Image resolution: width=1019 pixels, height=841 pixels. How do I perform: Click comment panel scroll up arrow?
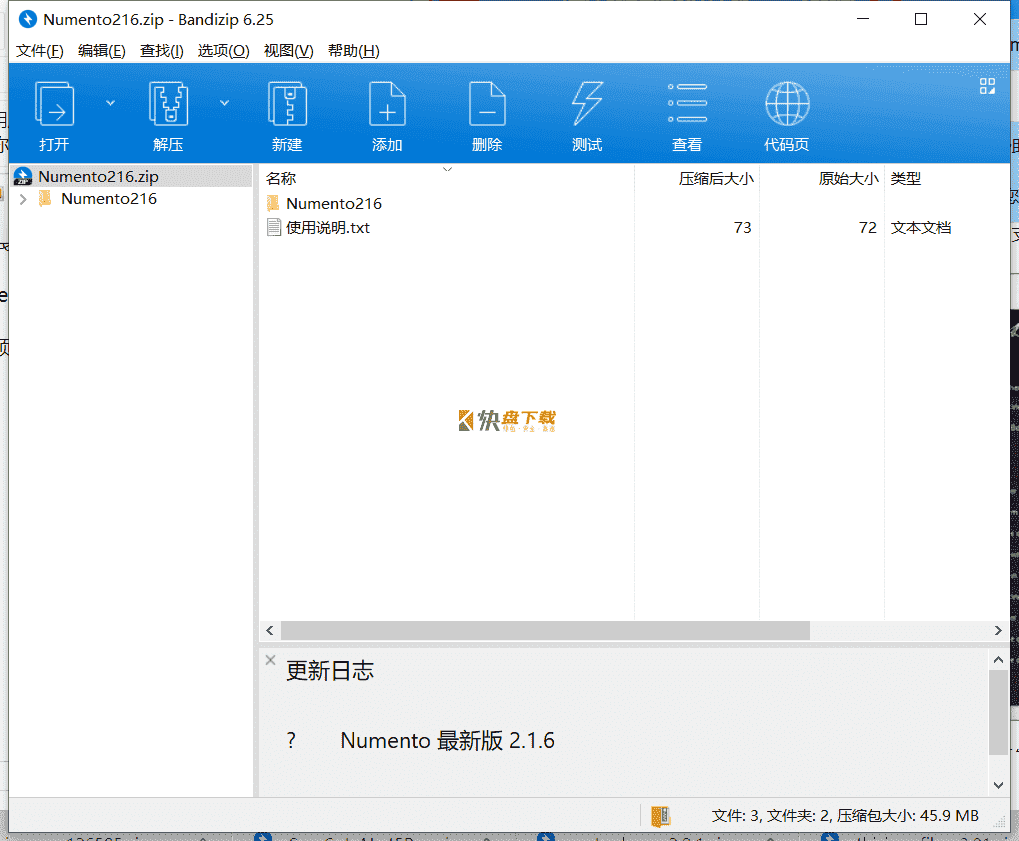(998, 660)
